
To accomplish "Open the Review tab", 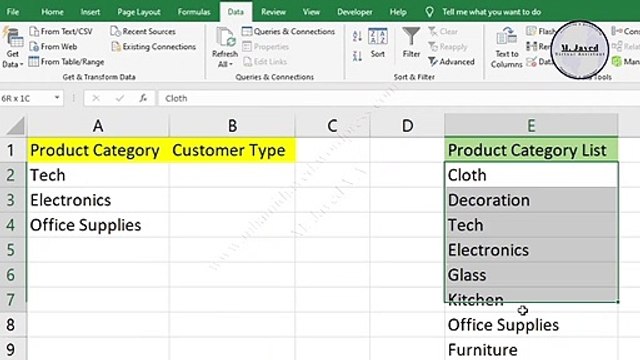I will click(273, 12).
